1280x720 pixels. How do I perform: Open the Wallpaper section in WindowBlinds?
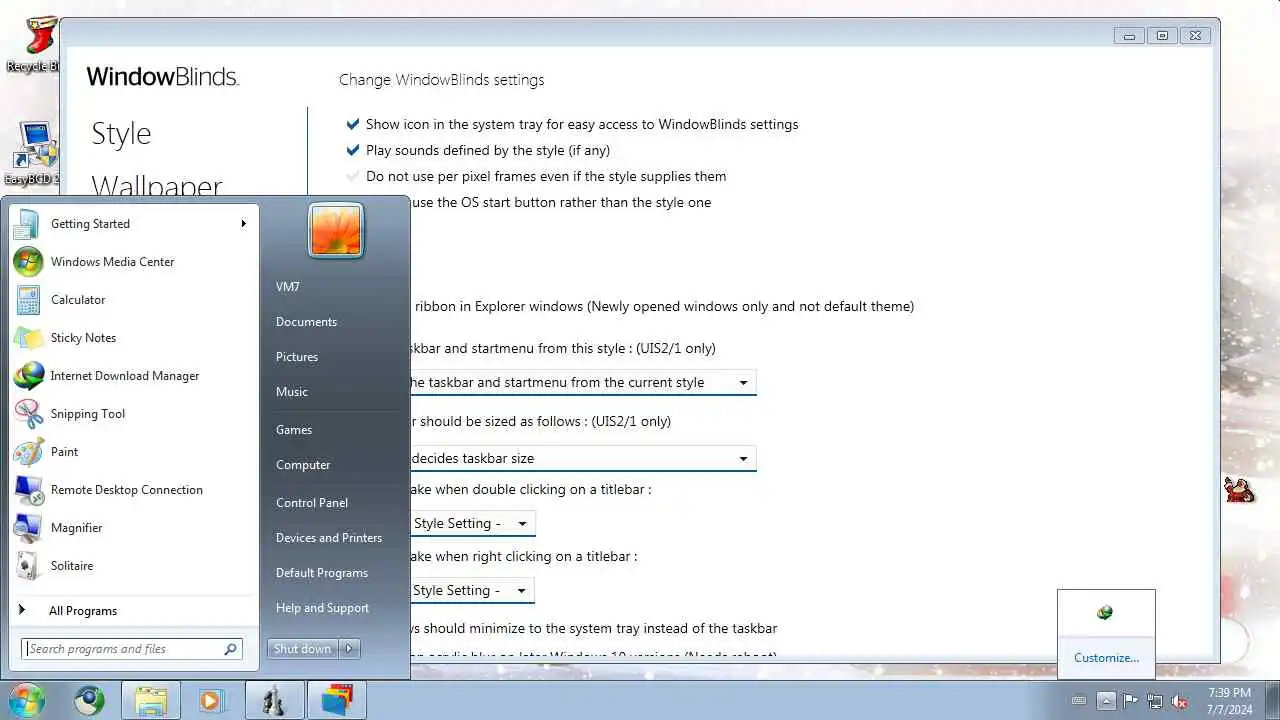(157, 186)
